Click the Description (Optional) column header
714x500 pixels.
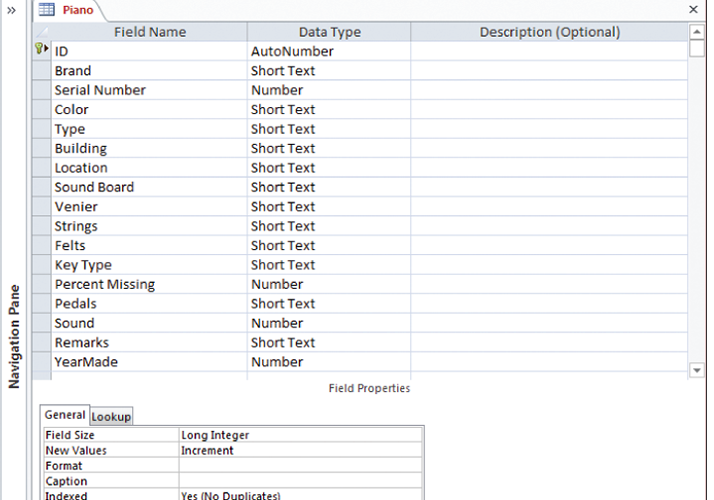point(549,32)
